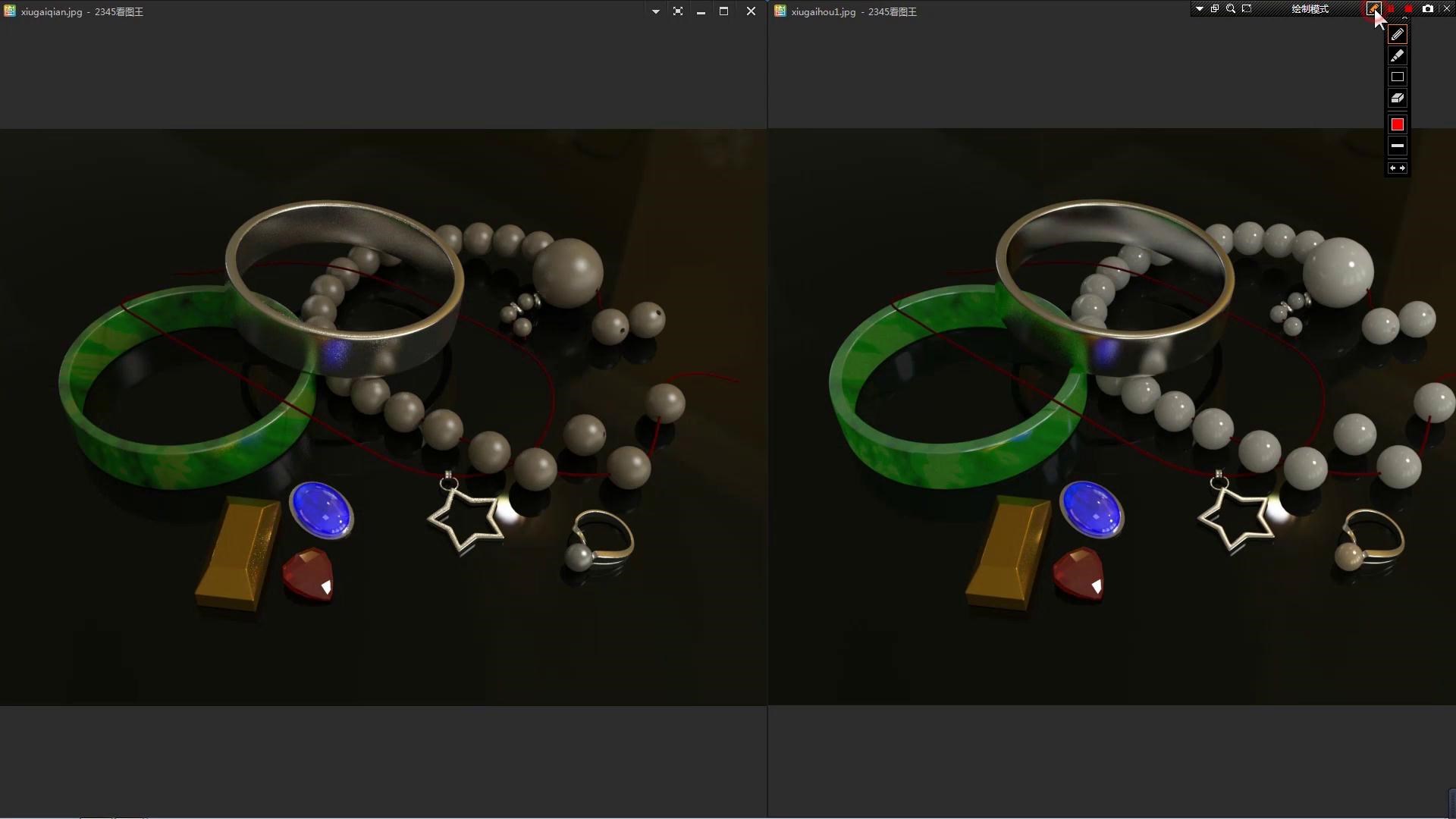Open the left window title dropdown arrow
Image resolution: width=1456 pixels, height=819 pixels.
[655, 11]
